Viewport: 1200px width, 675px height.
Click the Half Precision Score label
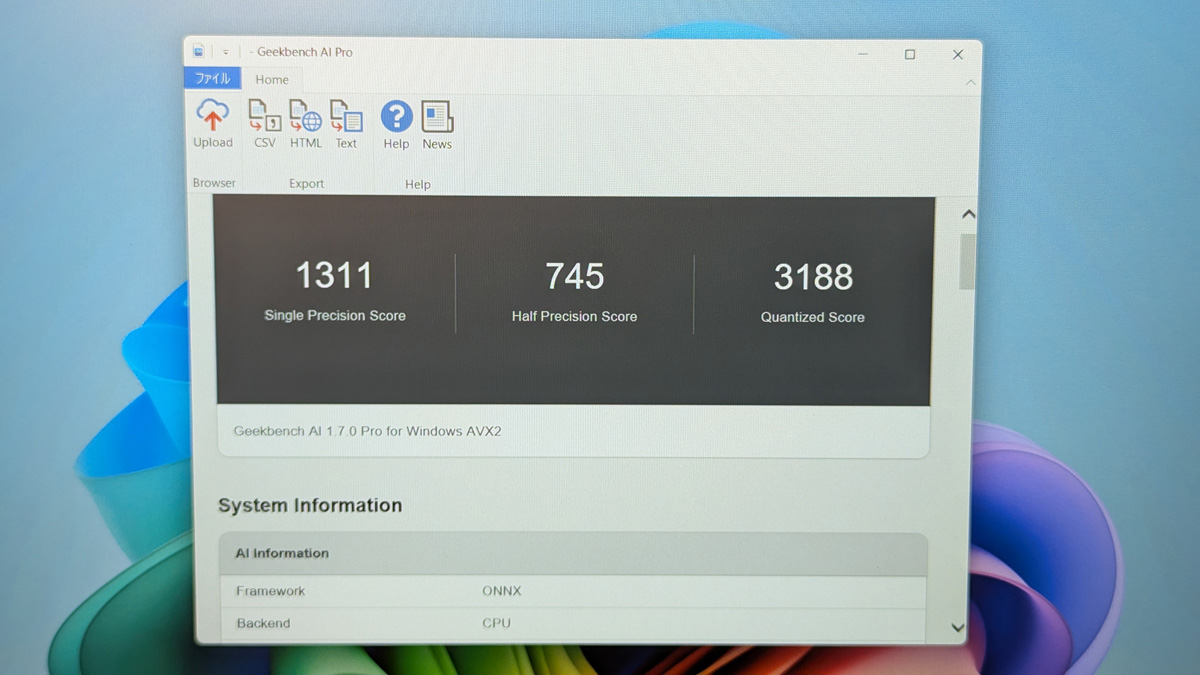click(574, 316)
